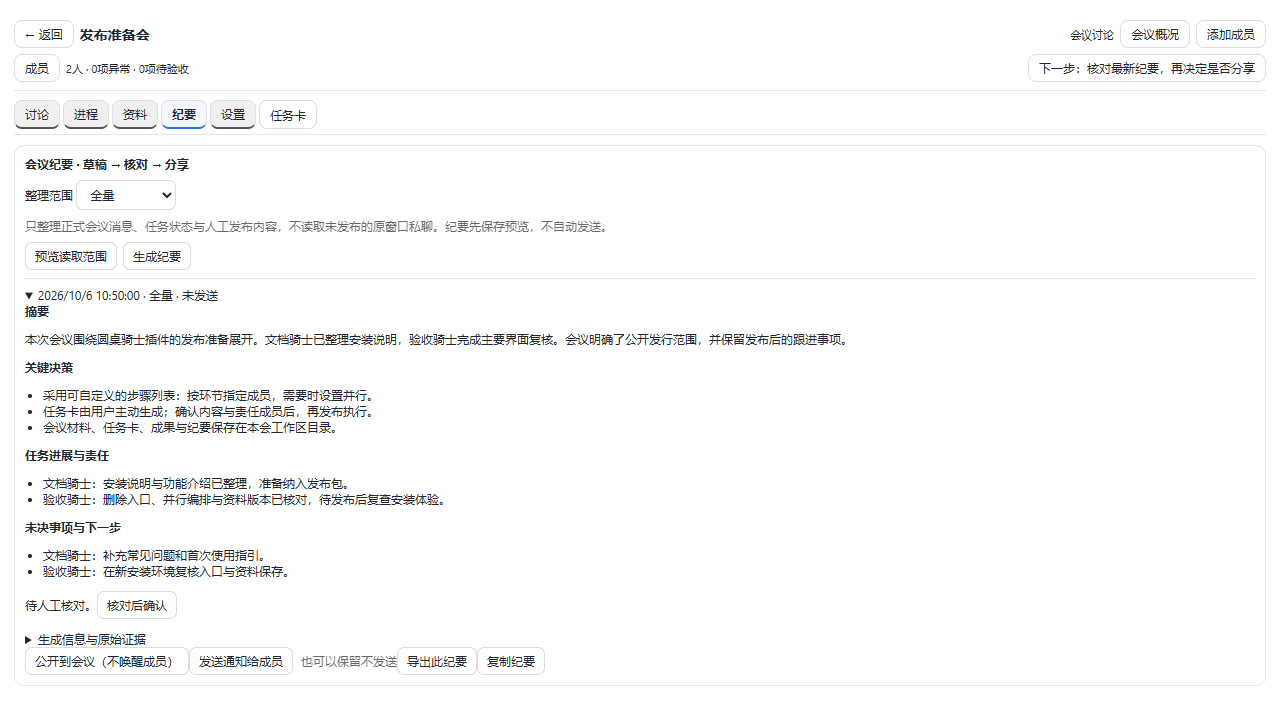
Task: Click 预览读取范围 button
Action: (x=71, y=256)
